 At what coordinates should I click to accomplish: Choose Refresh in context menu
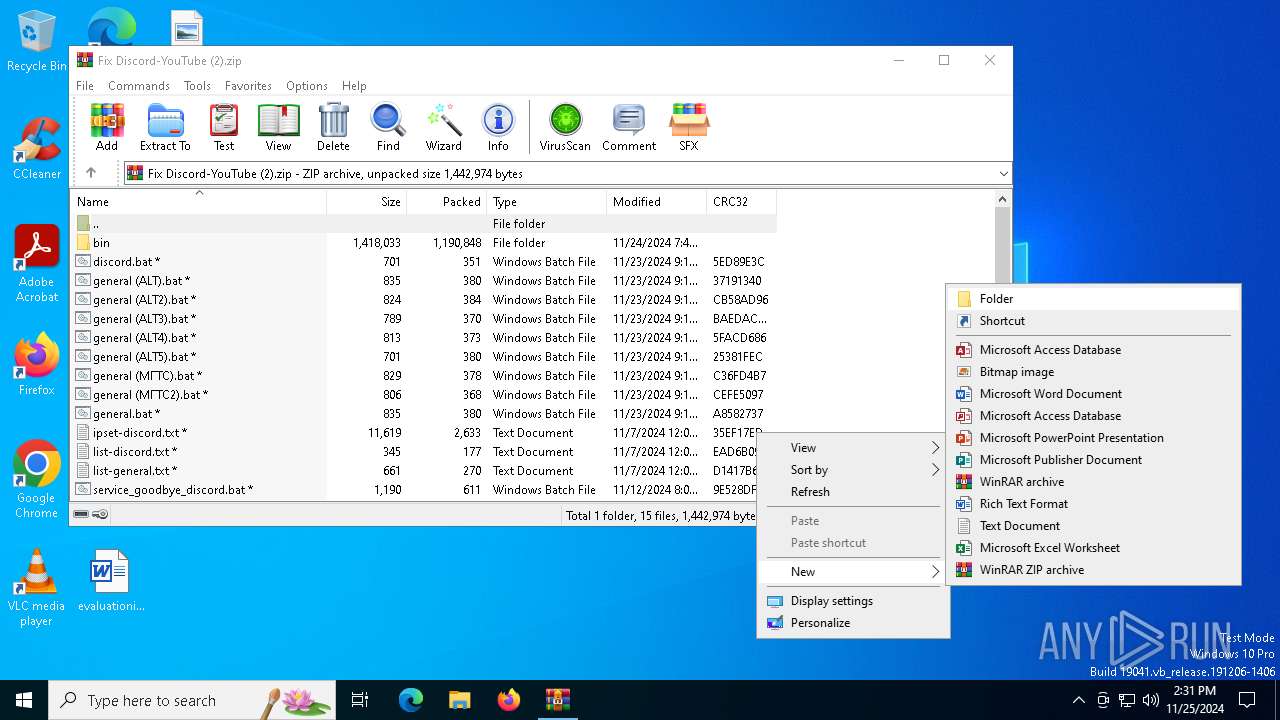853,492
